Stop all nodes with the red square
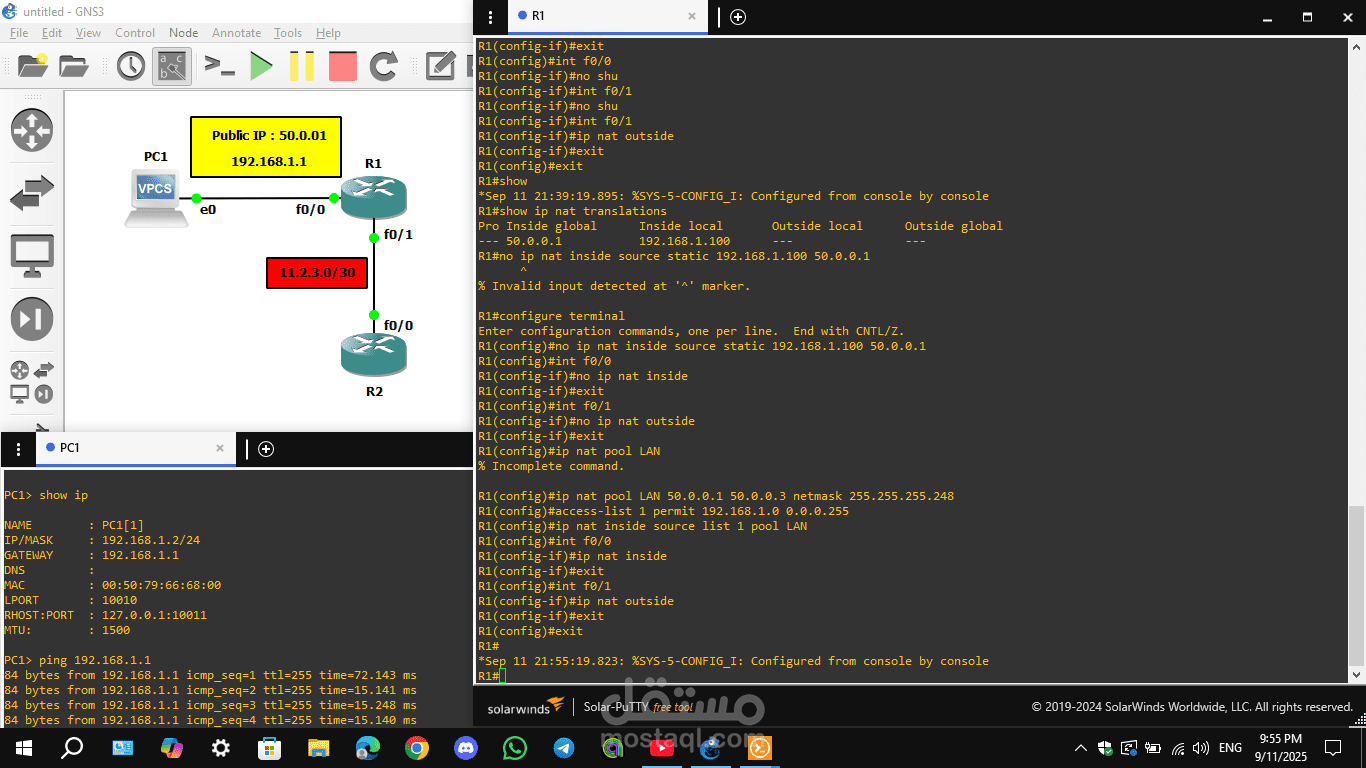 tap(343, 67)
